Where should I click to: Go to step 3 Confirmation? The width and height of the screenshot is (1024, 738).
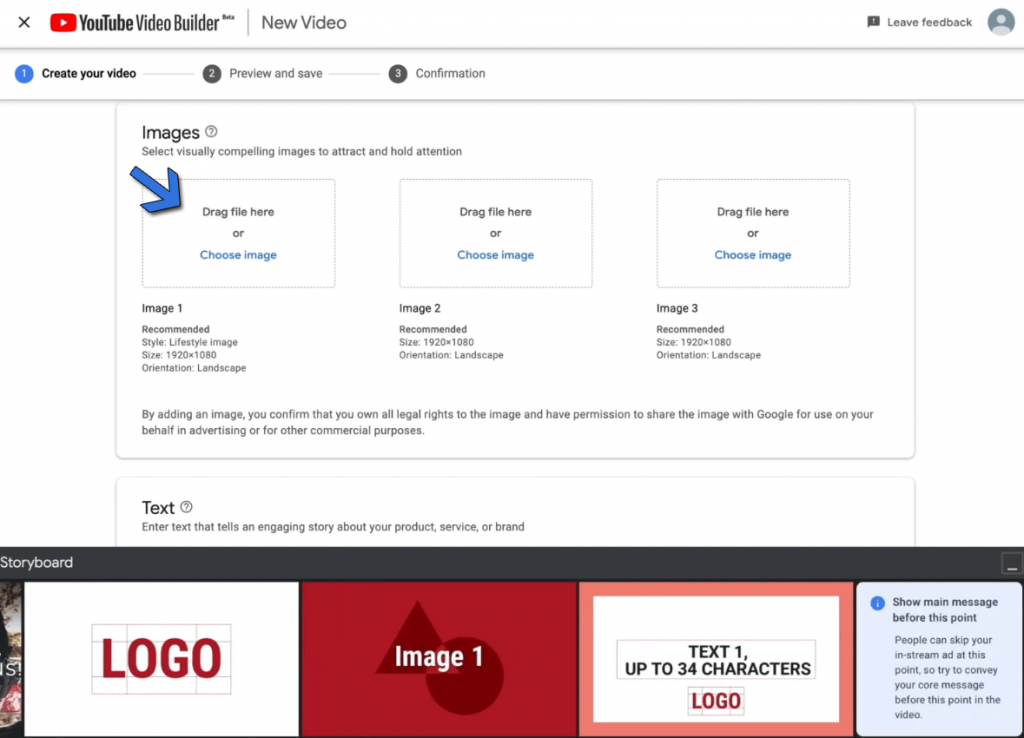[x=437, y=73]
